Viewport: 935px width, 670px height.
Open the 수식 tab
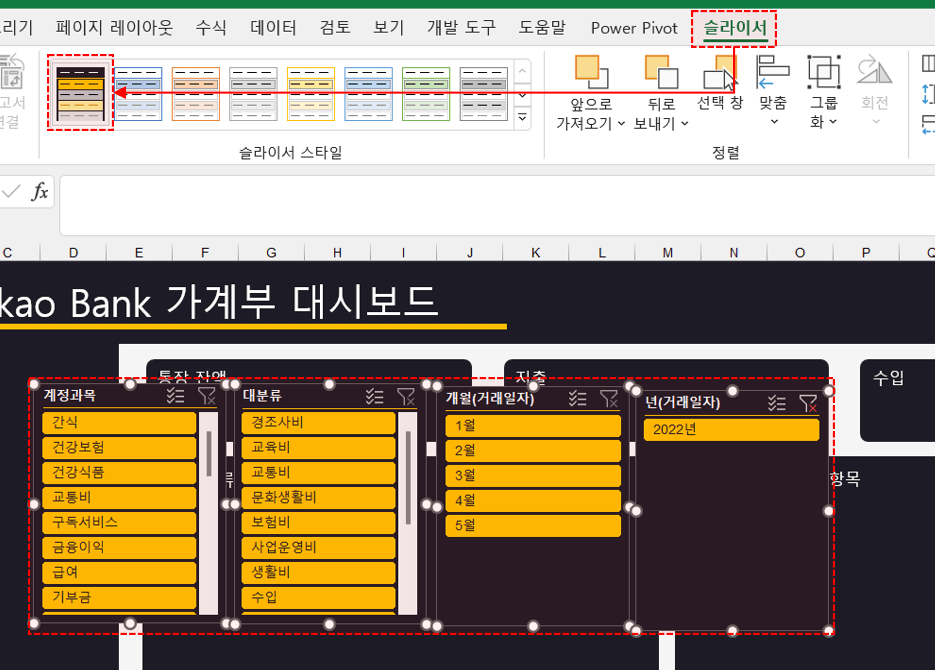(210, 27)
